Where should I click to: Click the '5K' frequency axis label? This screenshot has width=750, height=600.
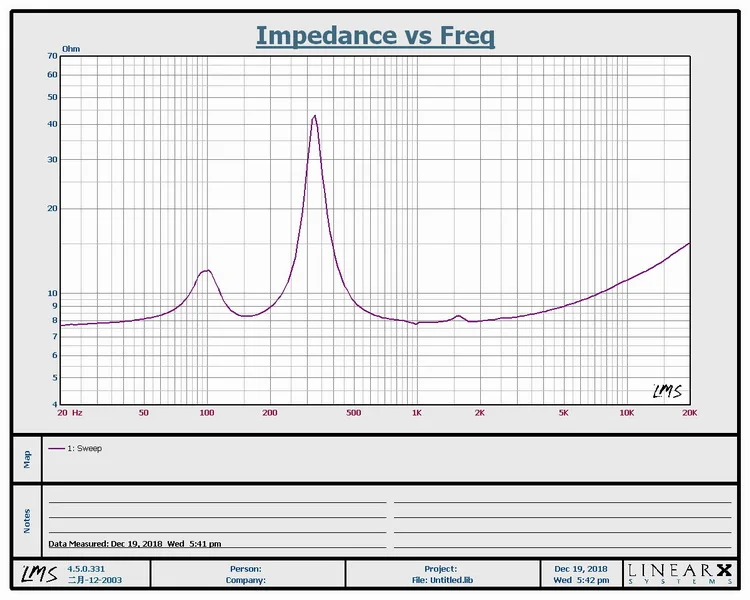point(563,412)
